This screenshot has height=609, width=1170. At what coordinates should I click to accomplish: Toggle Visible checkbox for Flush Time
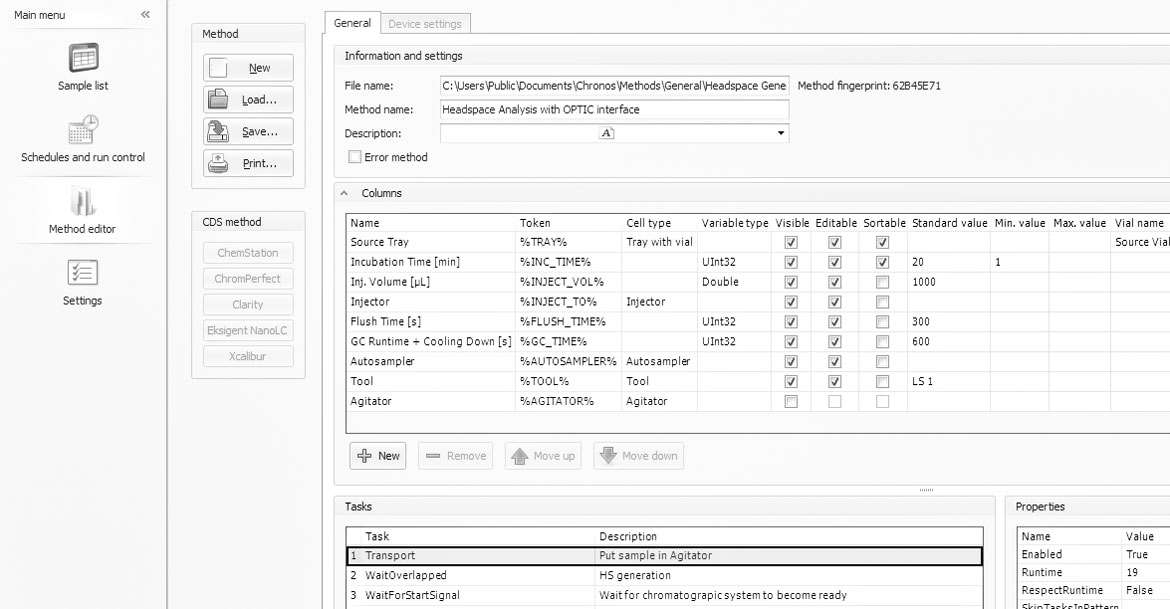(791, 322)
